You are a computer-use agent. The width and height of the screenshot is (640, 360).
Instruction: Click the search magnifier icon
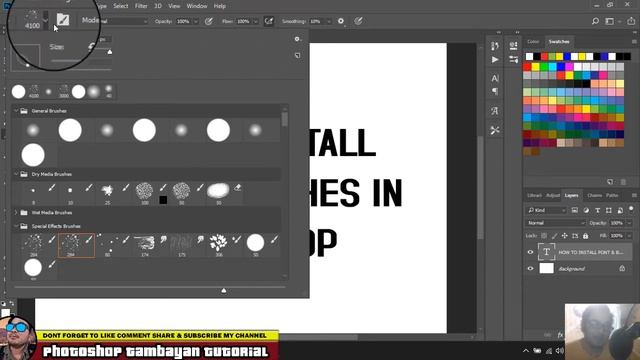[x=595, y=21]
